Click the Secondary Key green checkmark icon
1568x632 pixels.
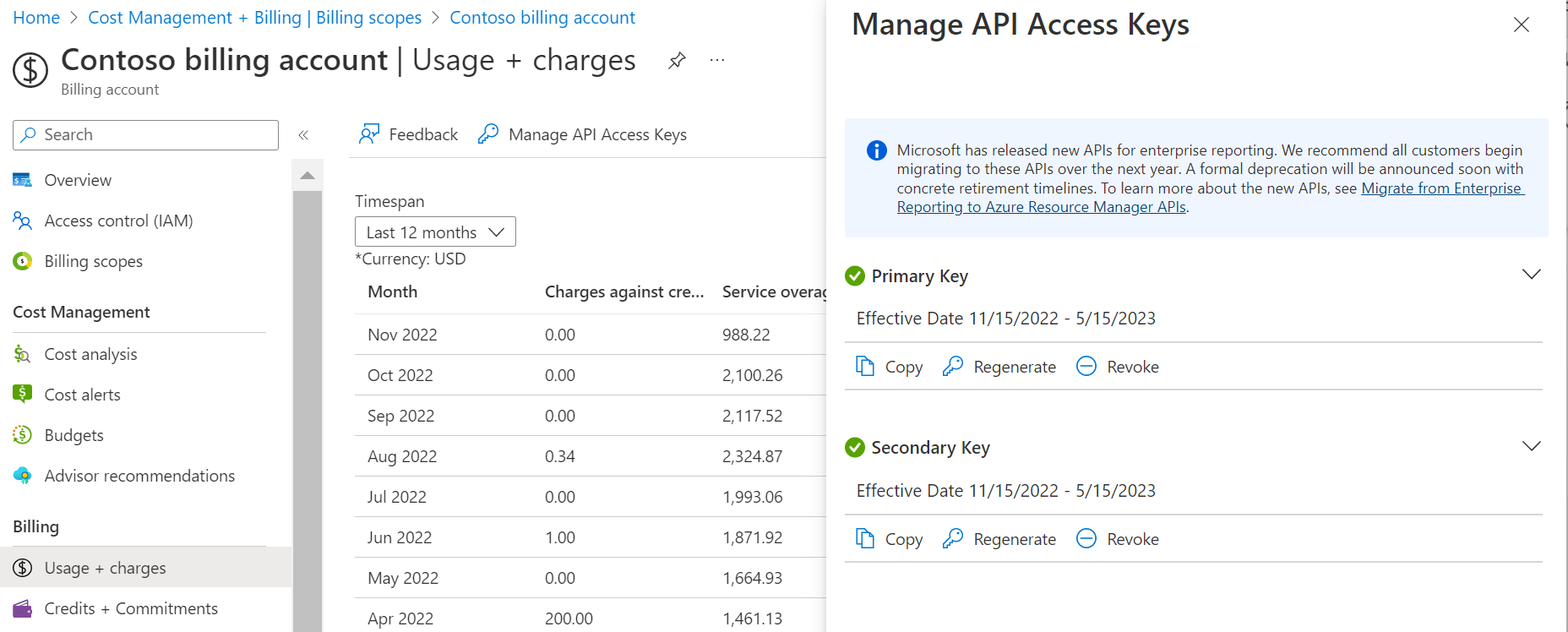pos(855,447)
